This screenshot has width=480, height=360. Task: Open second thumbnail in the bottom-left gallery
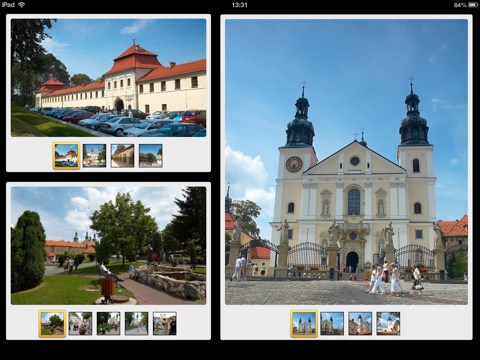[80, 324]
